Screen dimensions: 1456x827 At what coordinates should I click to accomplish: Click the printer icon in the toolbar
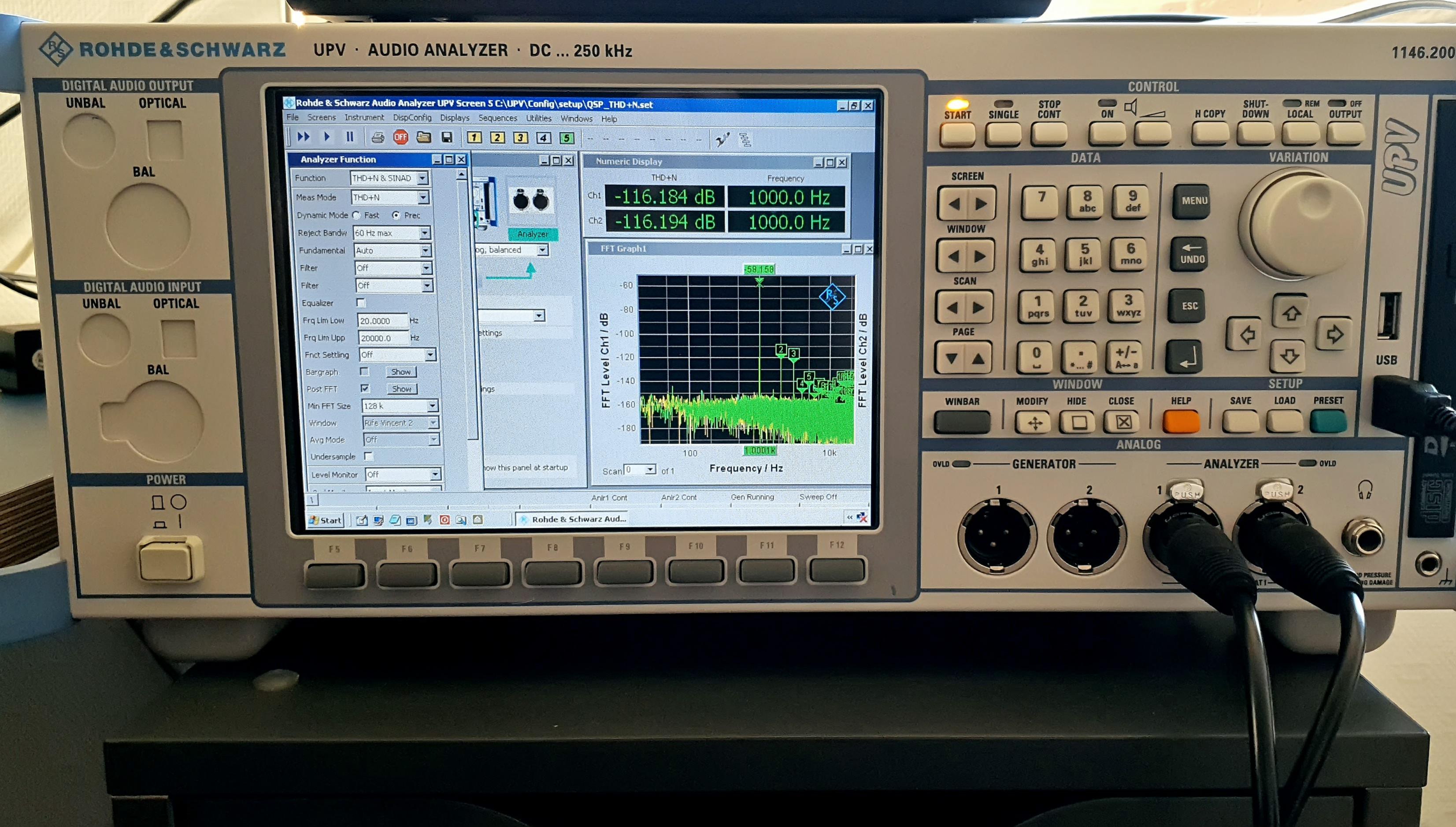(x=378, y=137)
